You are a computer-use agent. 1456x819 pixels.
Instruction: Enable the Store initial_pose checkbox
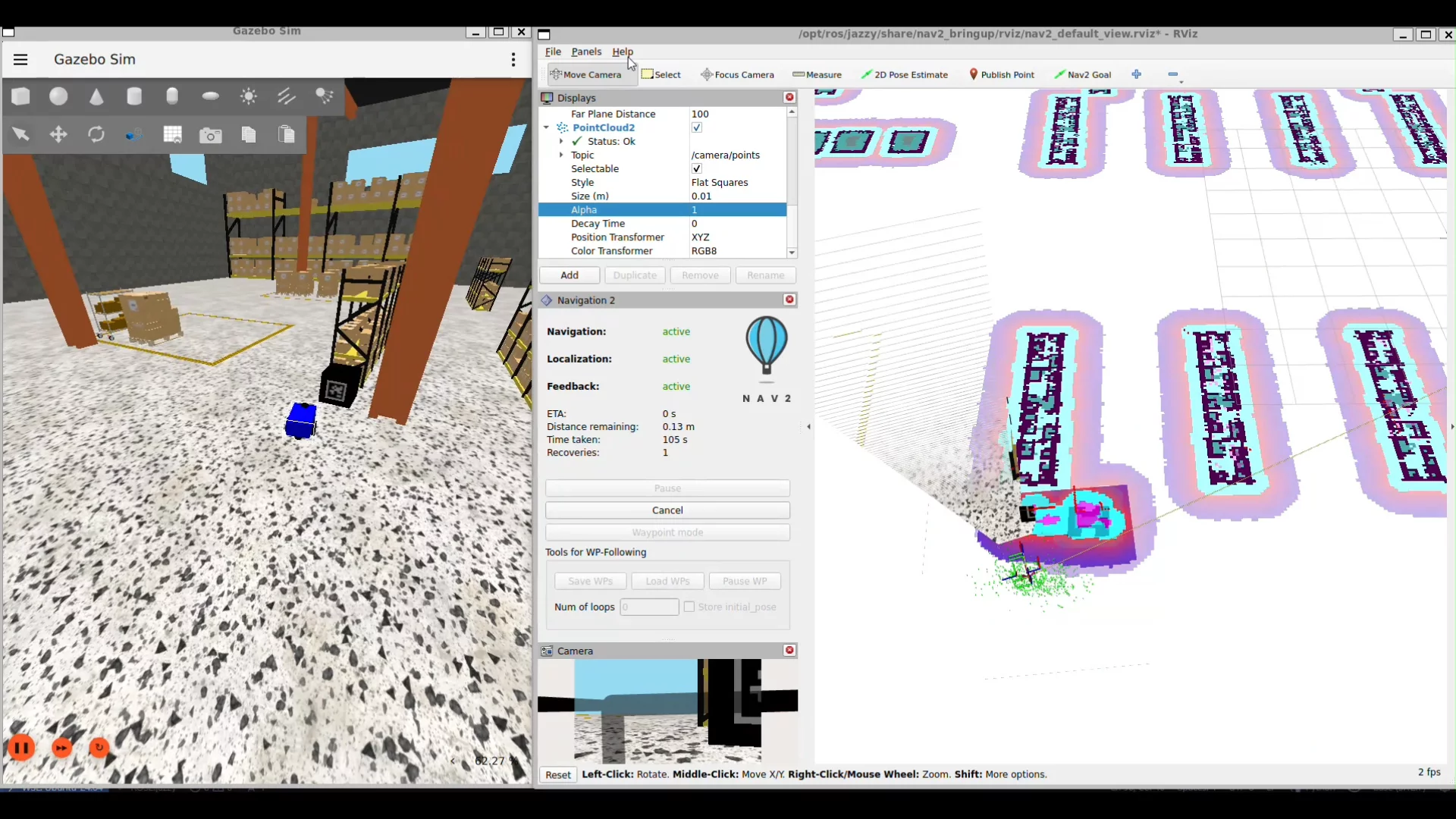coord(689,607)
